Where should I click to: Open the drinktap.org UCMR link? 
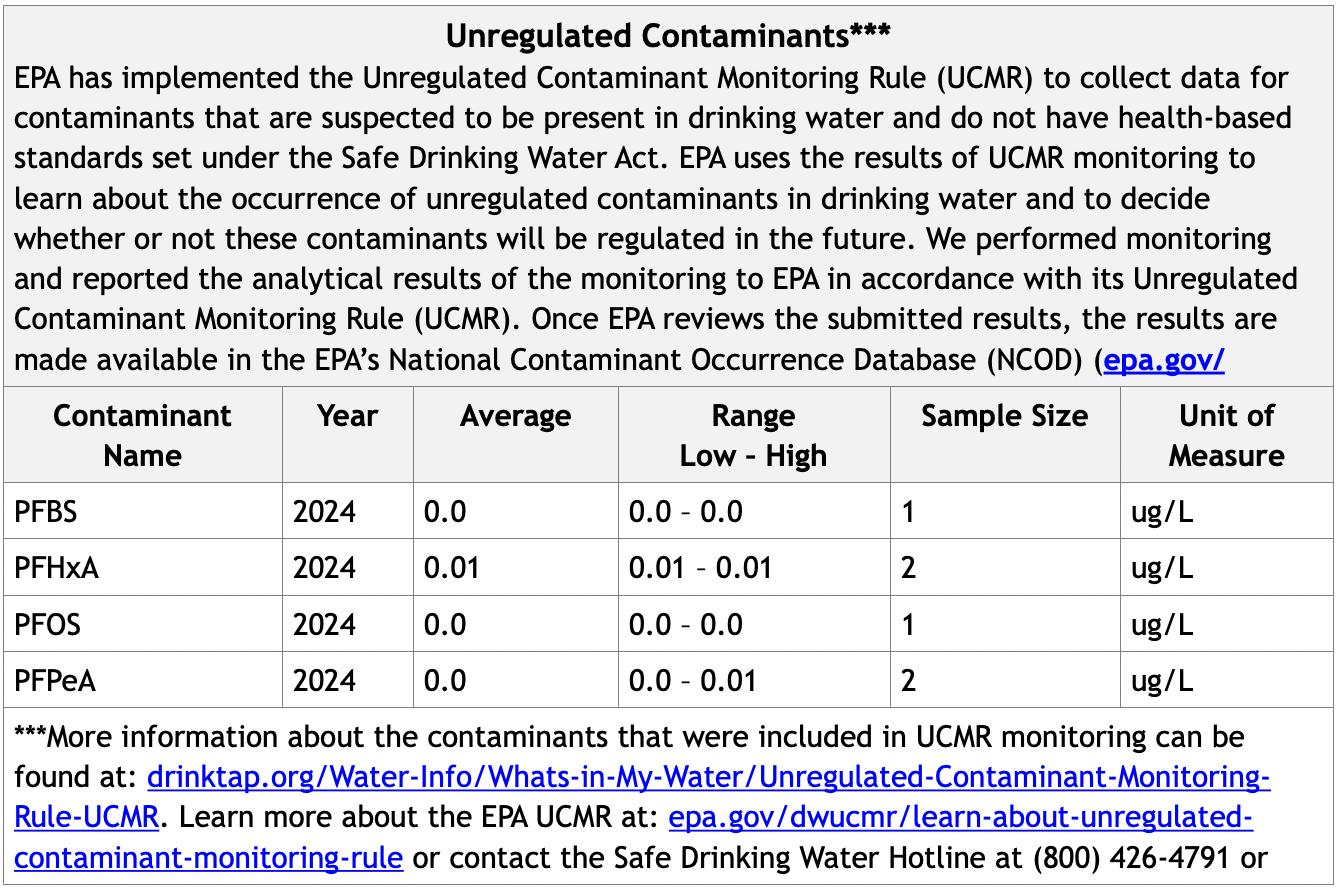point(708,778)
